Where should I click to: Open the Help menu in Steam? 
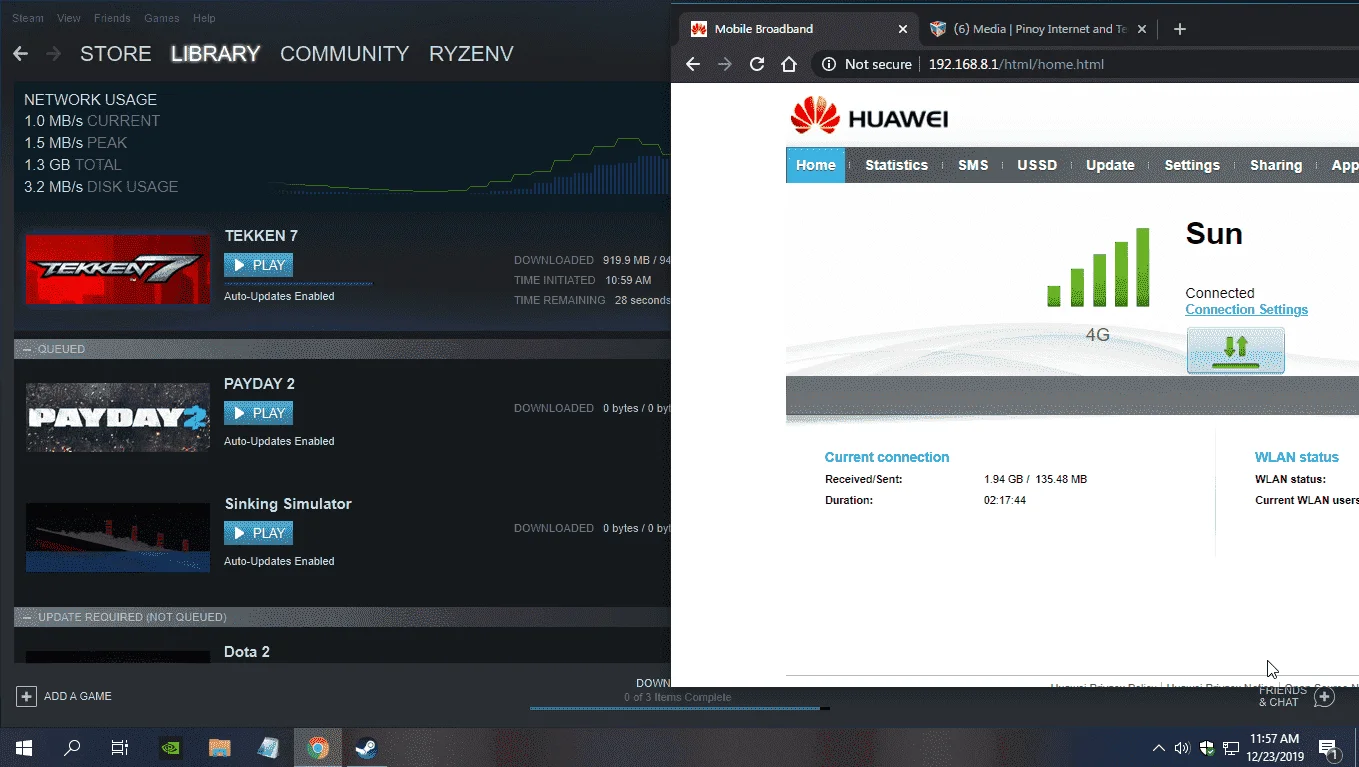point(204,18)
